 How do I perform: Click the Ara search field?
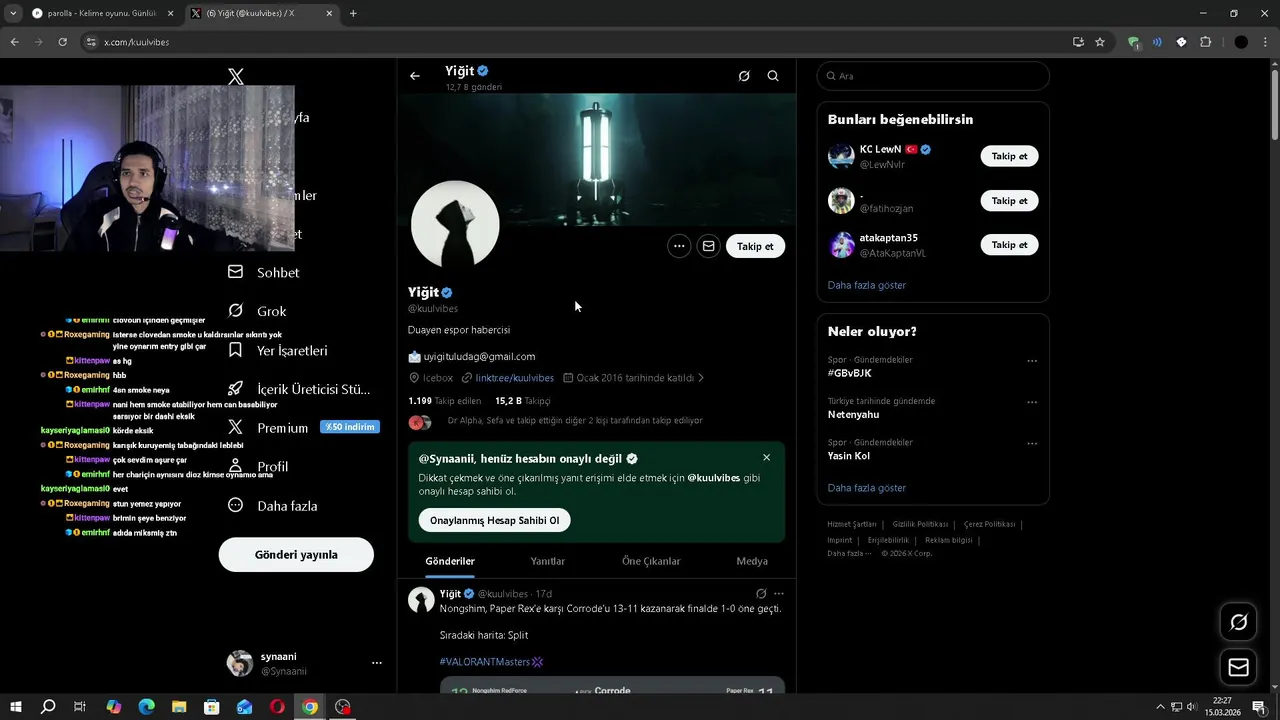pyautogui.click(x=933, y=76)
